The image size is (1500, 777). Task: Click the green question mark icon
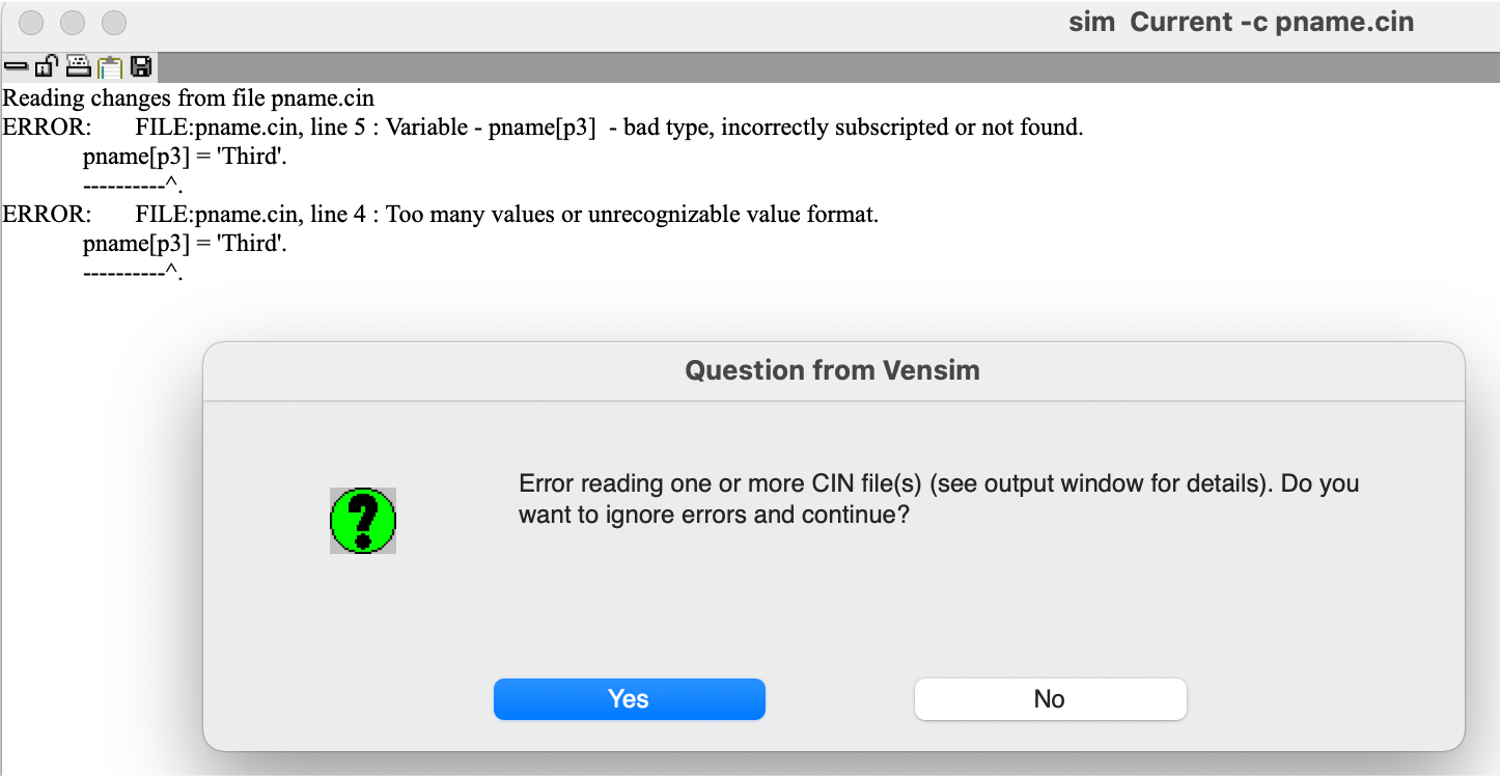tap(363, 520)
